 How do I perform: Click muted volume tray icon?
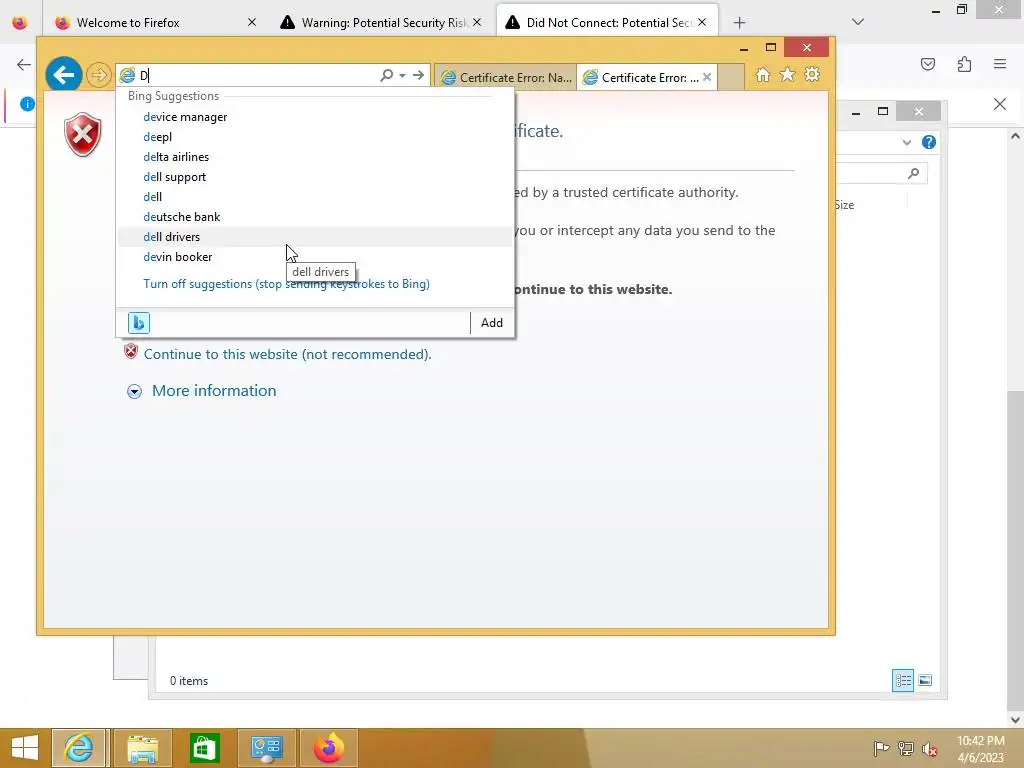[930, 749]
